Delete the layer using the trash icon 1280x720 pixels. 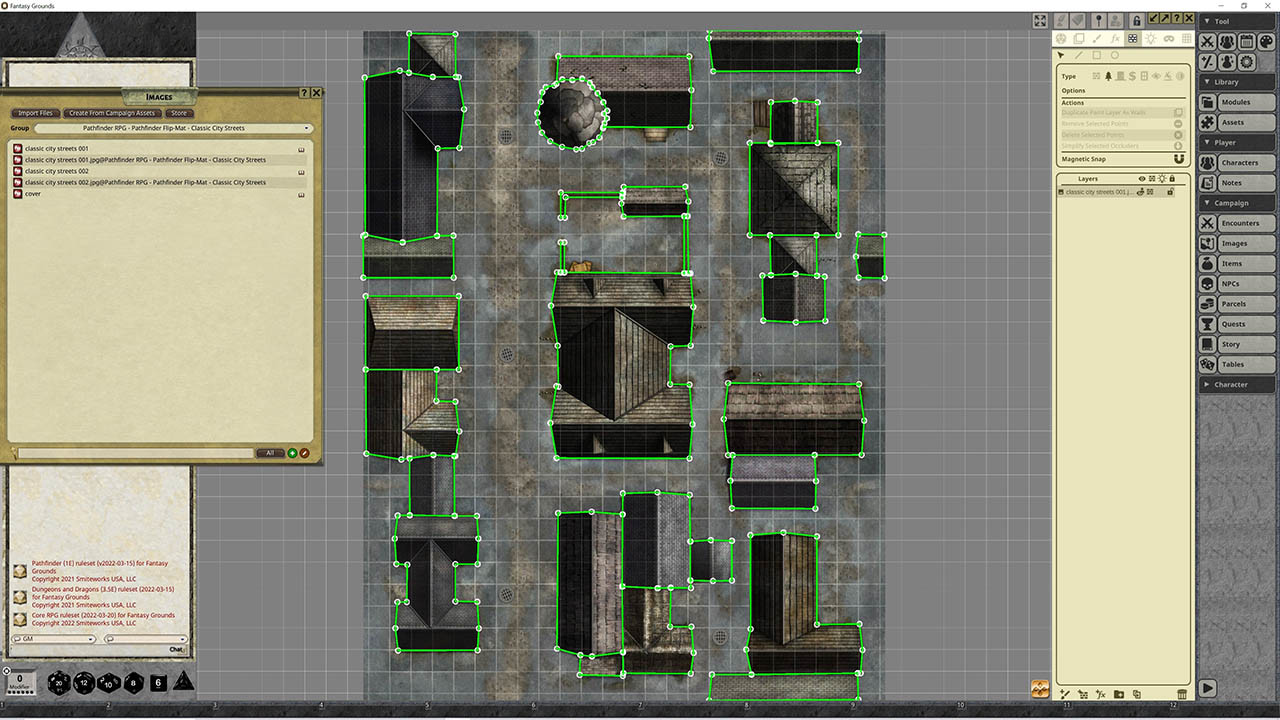(x=1183, y=694)
